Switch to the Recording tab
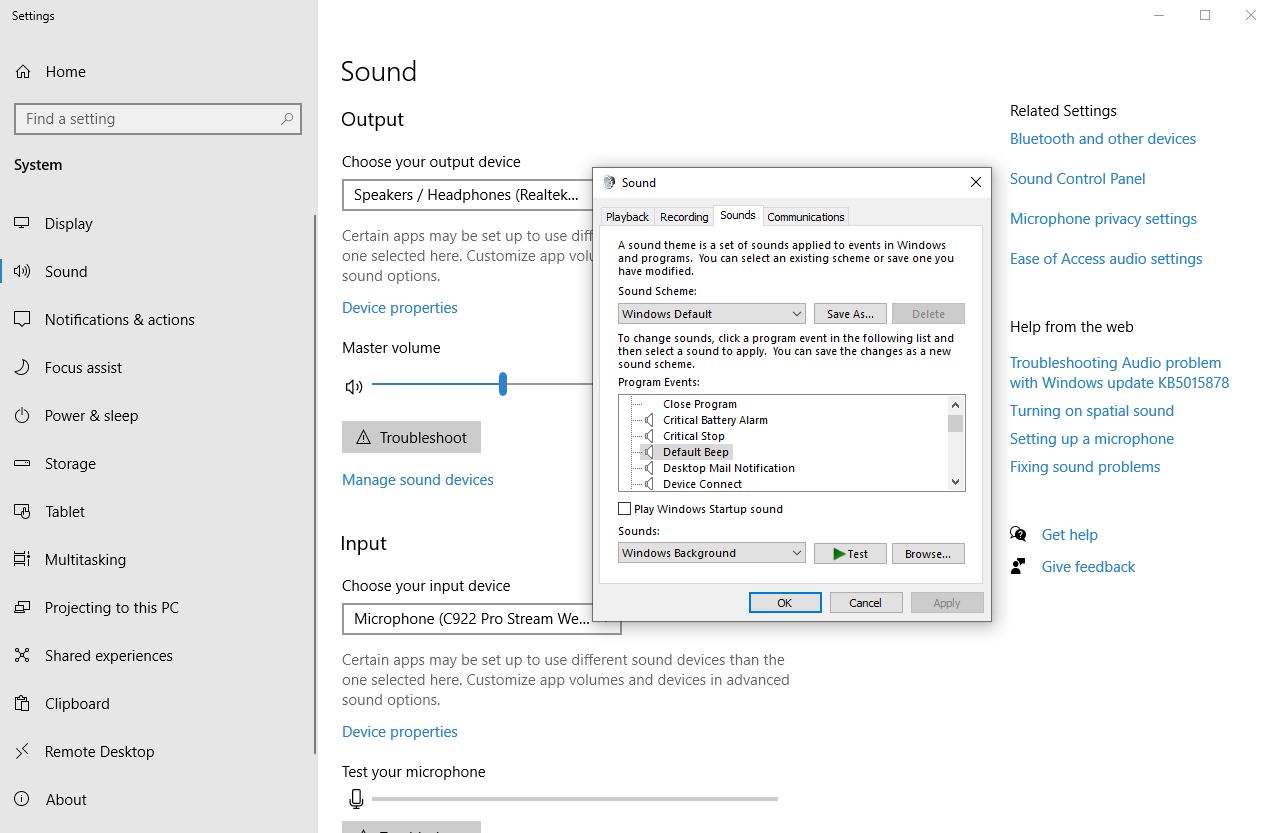The height and width of the screenshot is (833, 1274). pyautogui.click(x=683, y=216)
